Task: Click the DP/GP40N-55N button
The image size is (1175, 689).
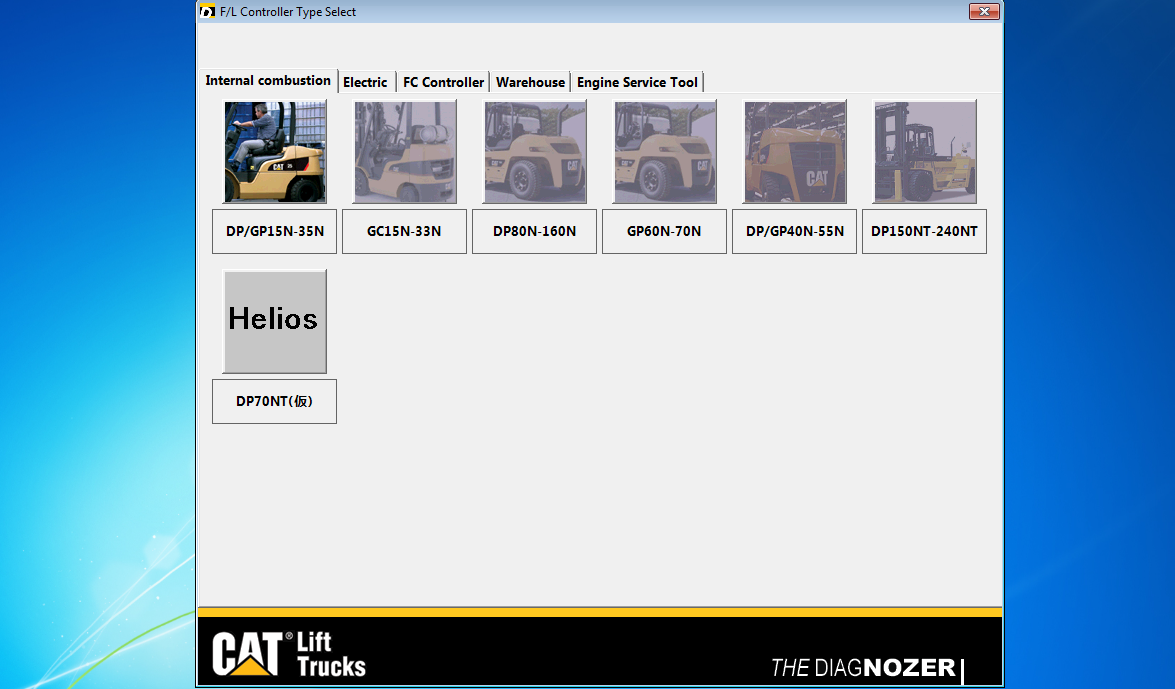Action: (794, 232)
